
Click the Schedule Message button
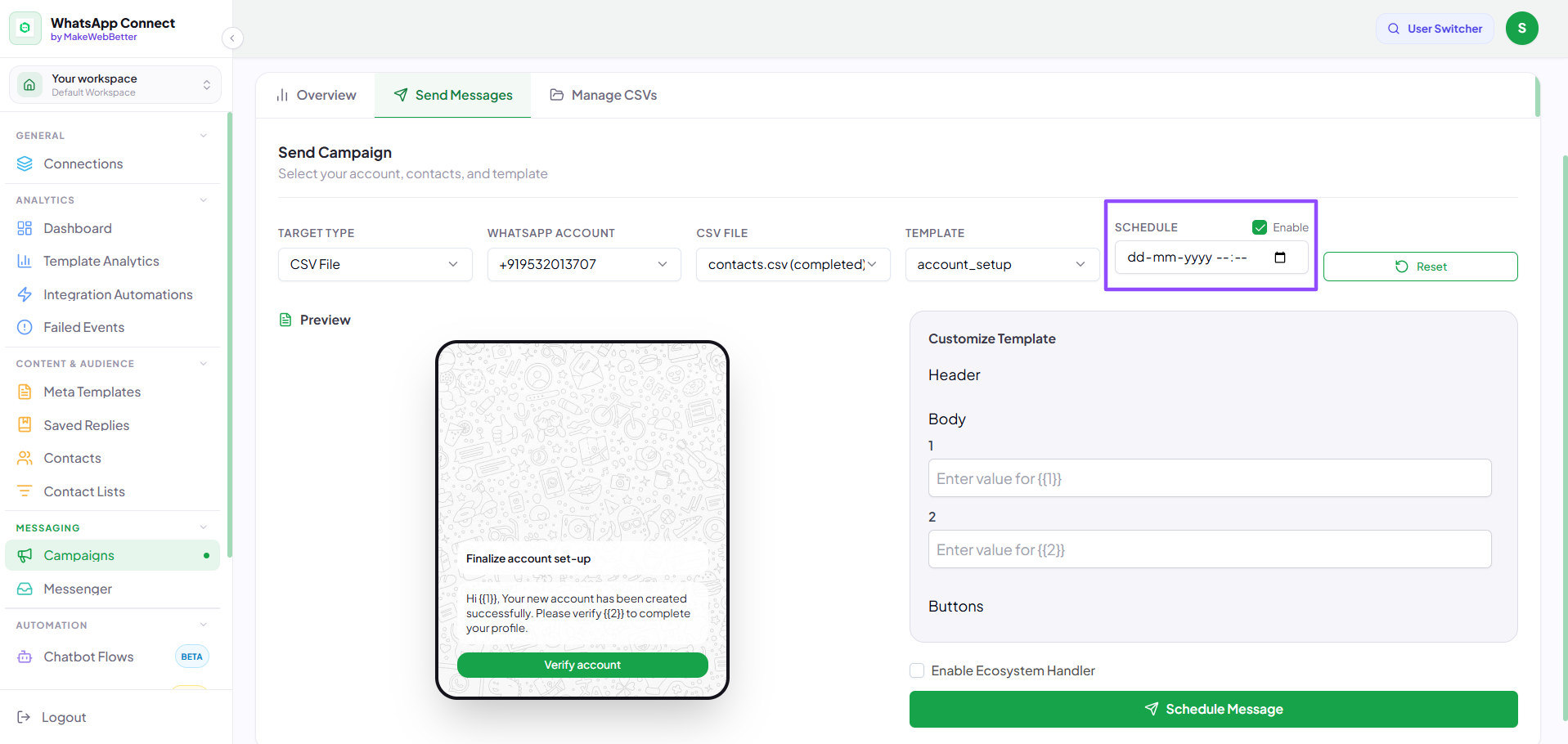[x=1213, y=709]
